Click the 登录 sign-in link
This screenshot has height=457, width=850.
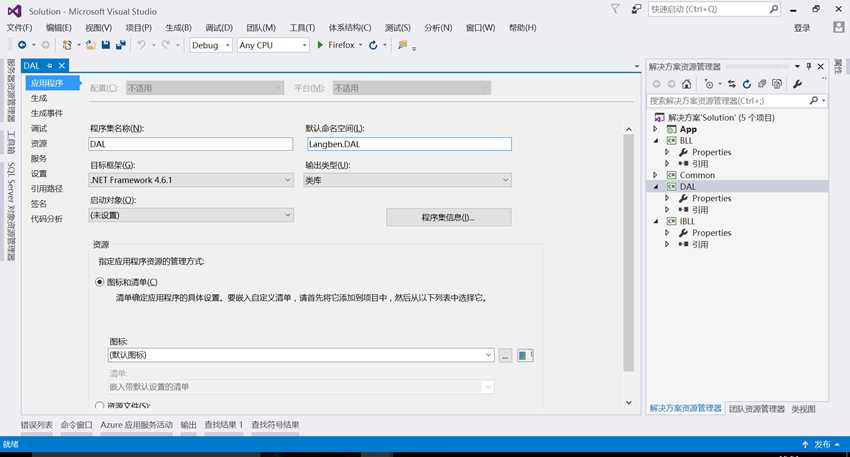[x=802, y=28]
